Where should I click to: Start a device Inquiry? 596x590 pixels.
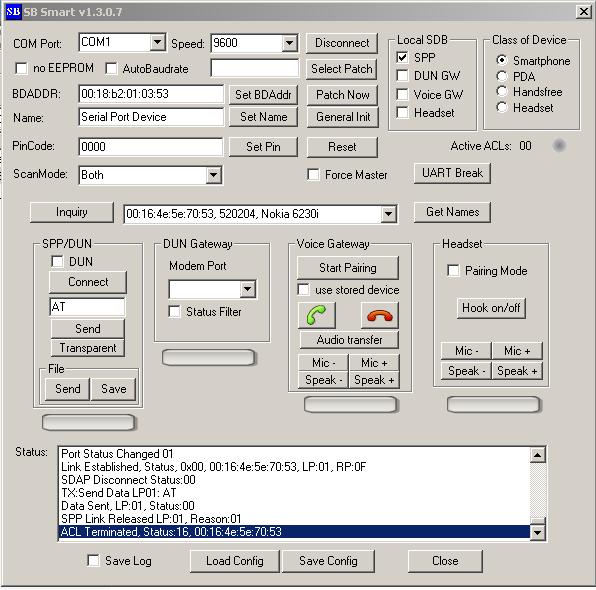[x=71, y=212]
